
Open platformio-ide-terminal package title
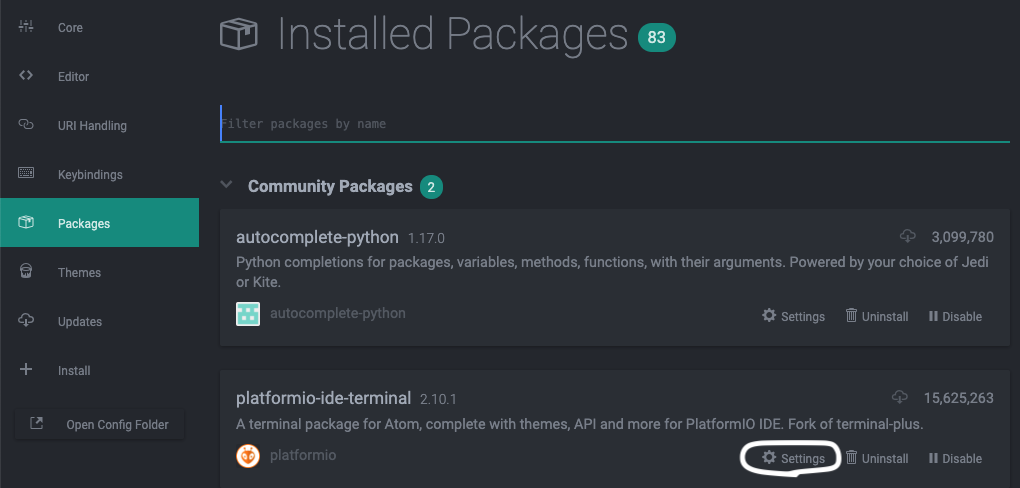click(324, 398)
